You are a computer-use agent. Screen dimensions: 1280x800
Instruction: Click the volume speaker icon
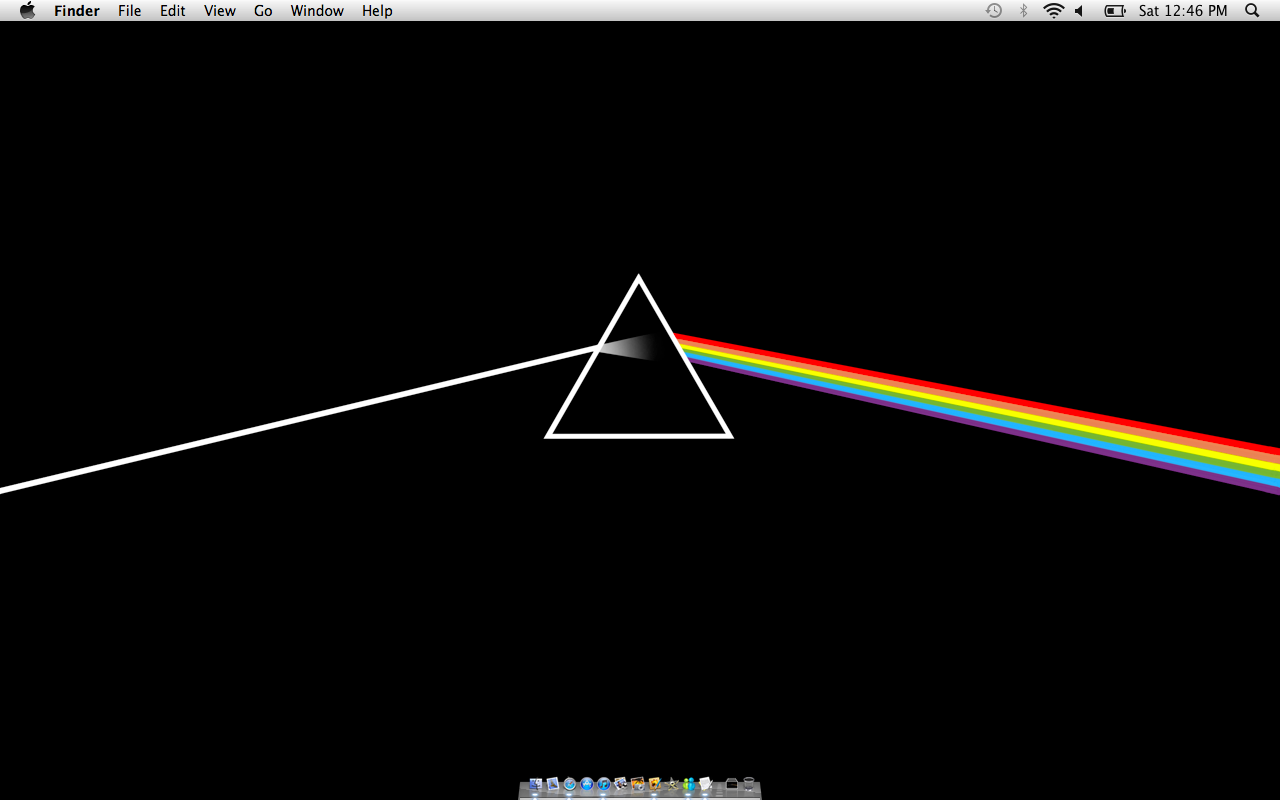[1080, 11]
